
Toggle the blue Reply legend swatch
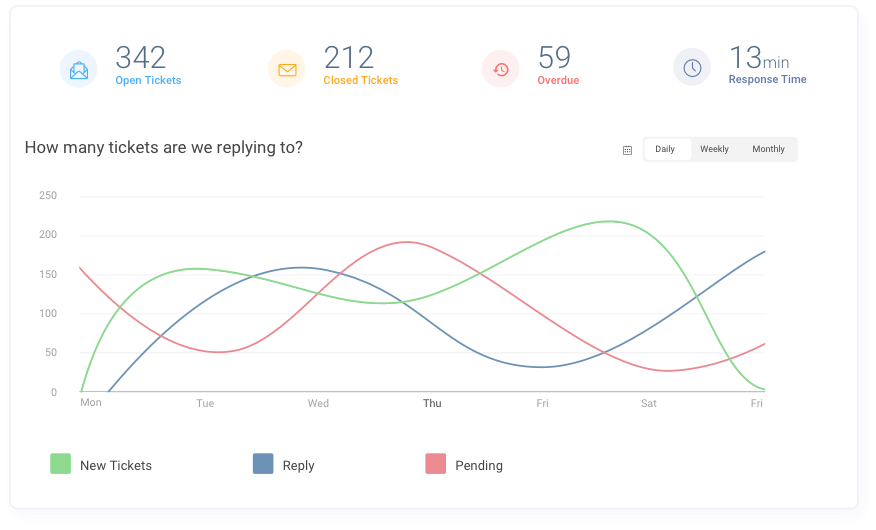(x=263, y=464)
